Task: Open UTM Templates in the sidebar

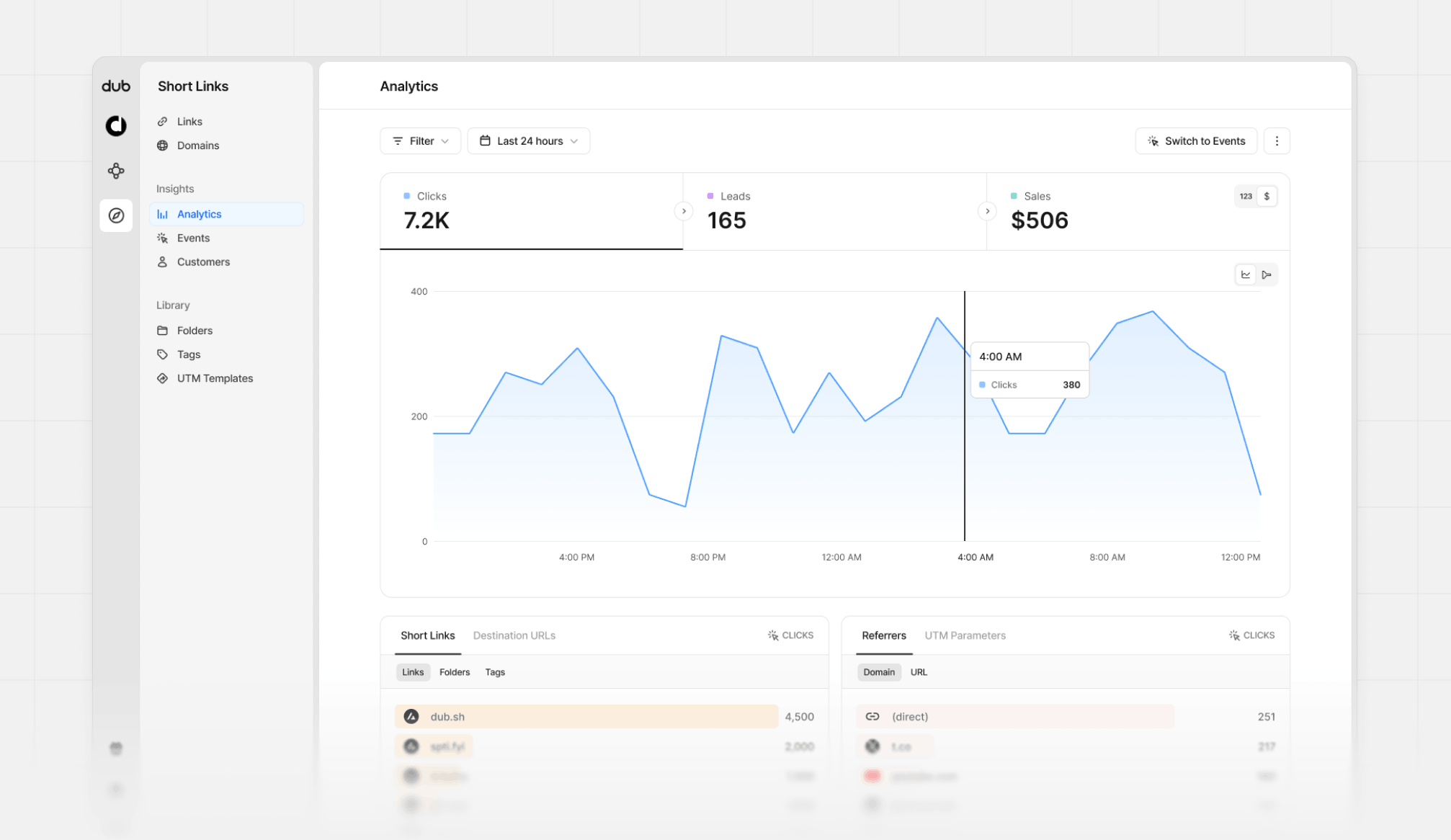Action: (x=226, y=377)
